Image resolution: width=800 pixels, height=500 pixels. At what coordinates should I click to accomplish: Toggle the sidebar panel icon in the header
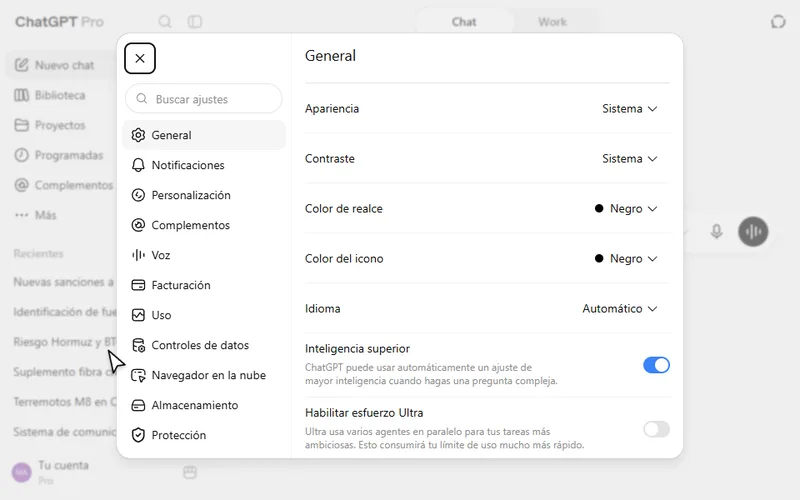point(195,21)
